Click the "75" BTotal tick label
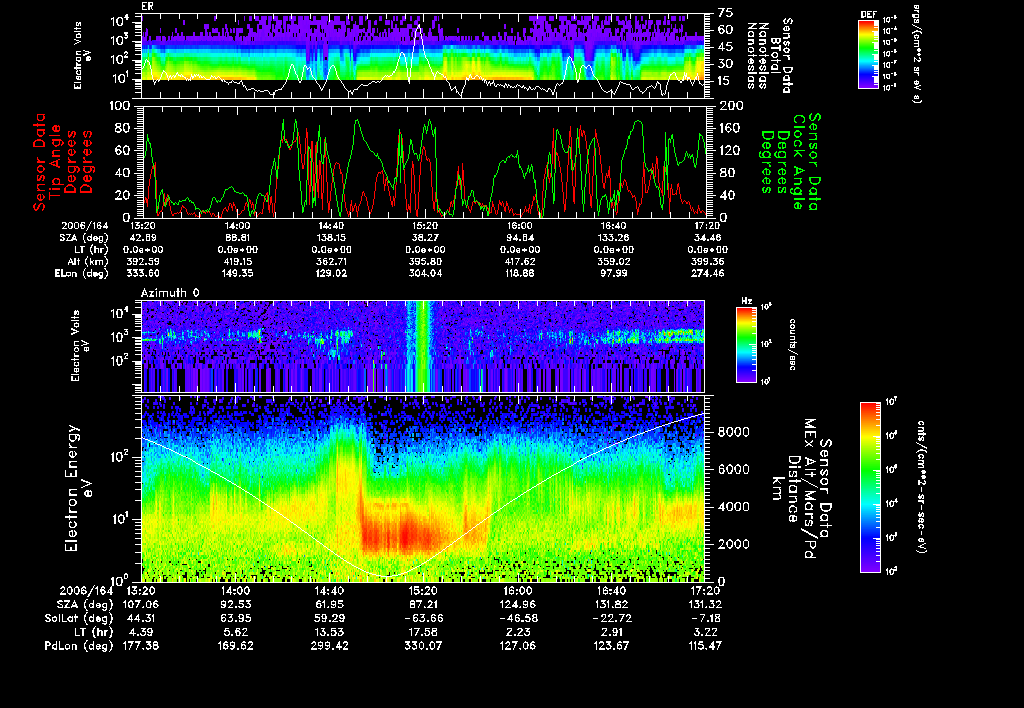This screenshot has width=1024, height=708. [x=725, y=13]
